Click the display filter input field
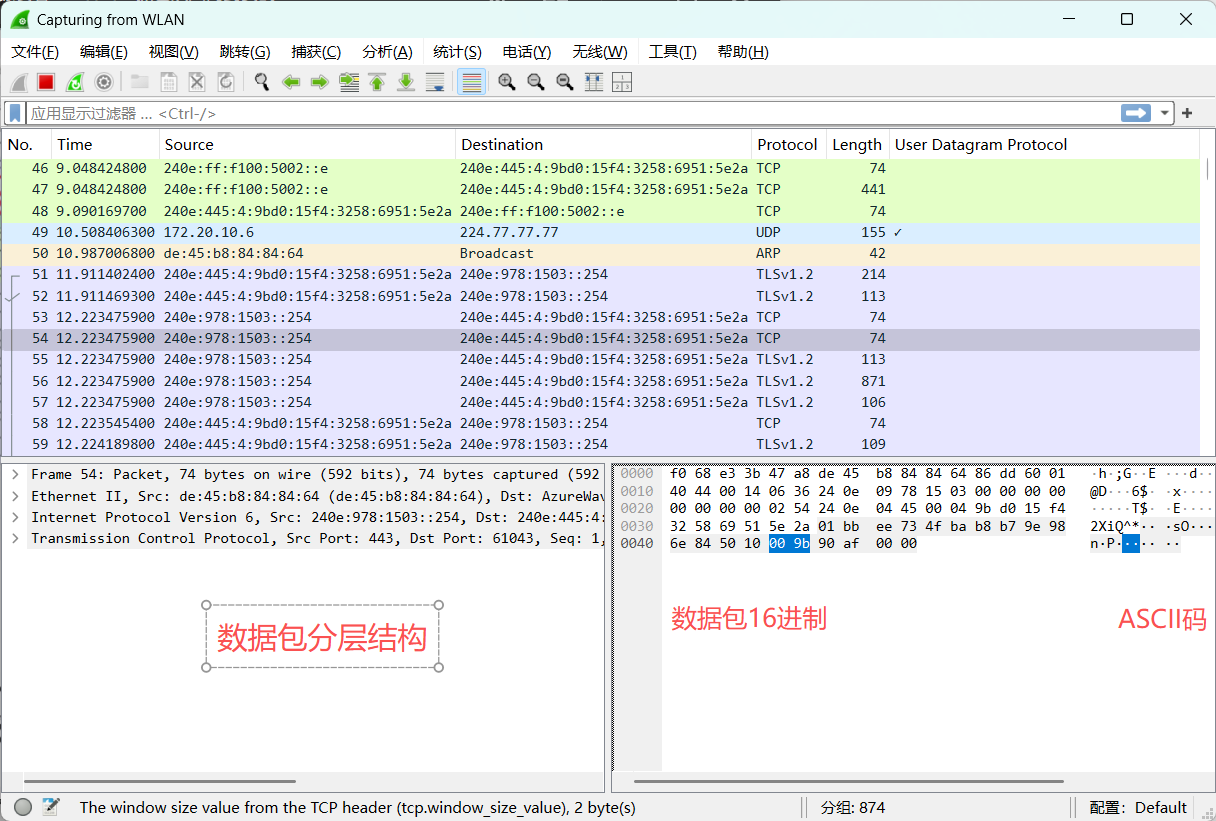Viewport: 1216px width, 821px height. [x=570, y=113]
